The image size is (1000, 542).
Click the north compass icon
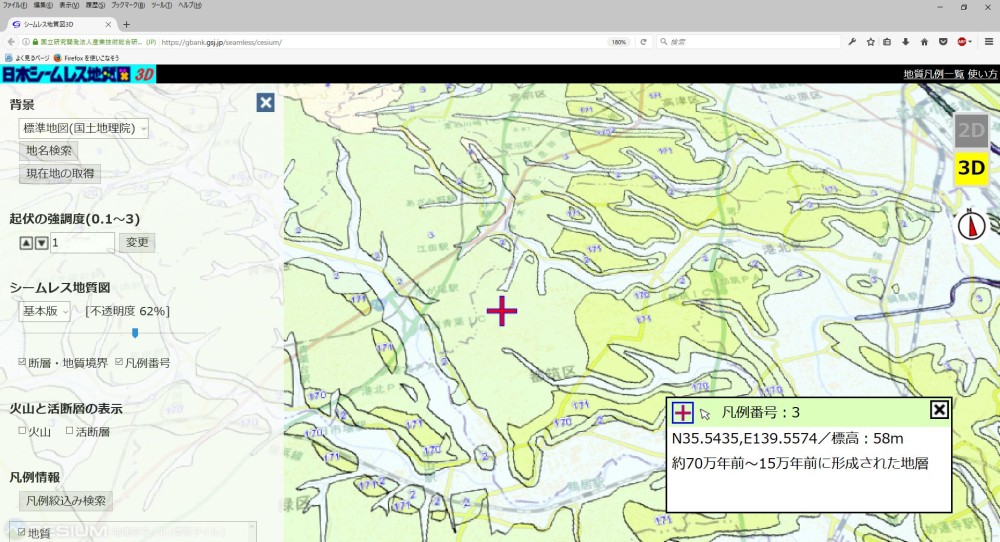[x=971, y=226]
